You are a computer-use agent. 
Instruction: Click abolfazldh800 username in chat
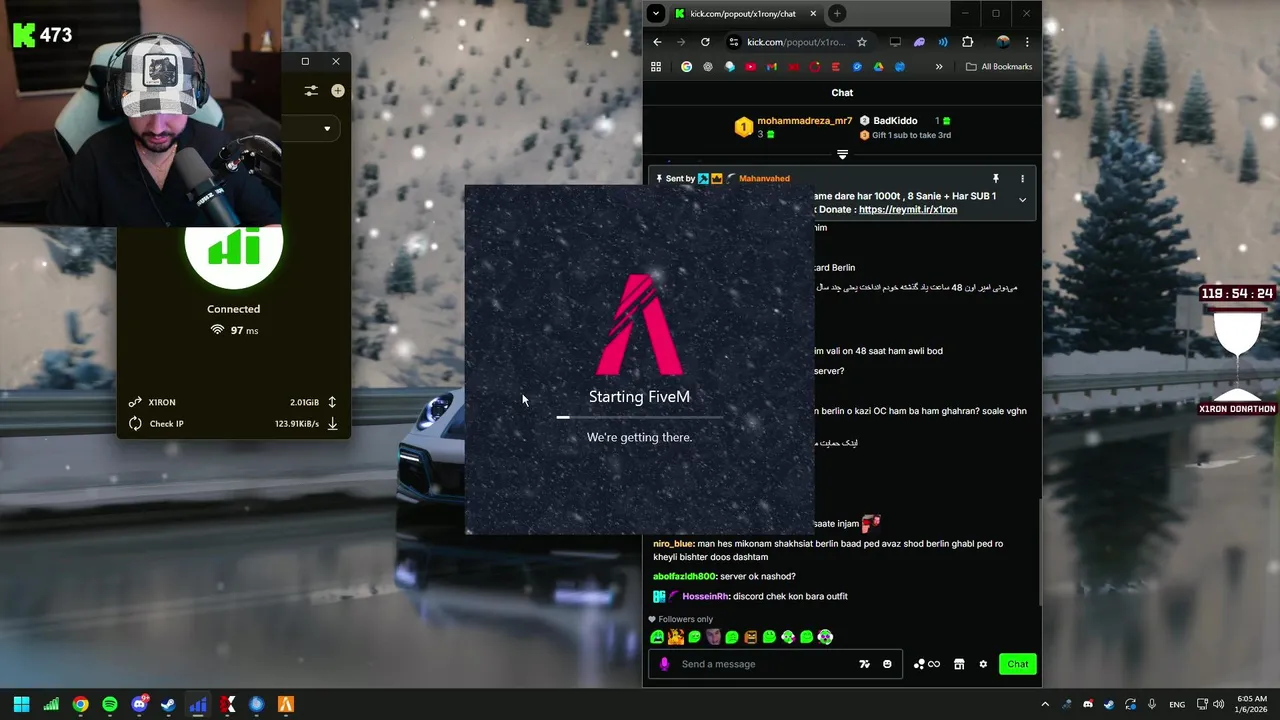tap(684, 577)
